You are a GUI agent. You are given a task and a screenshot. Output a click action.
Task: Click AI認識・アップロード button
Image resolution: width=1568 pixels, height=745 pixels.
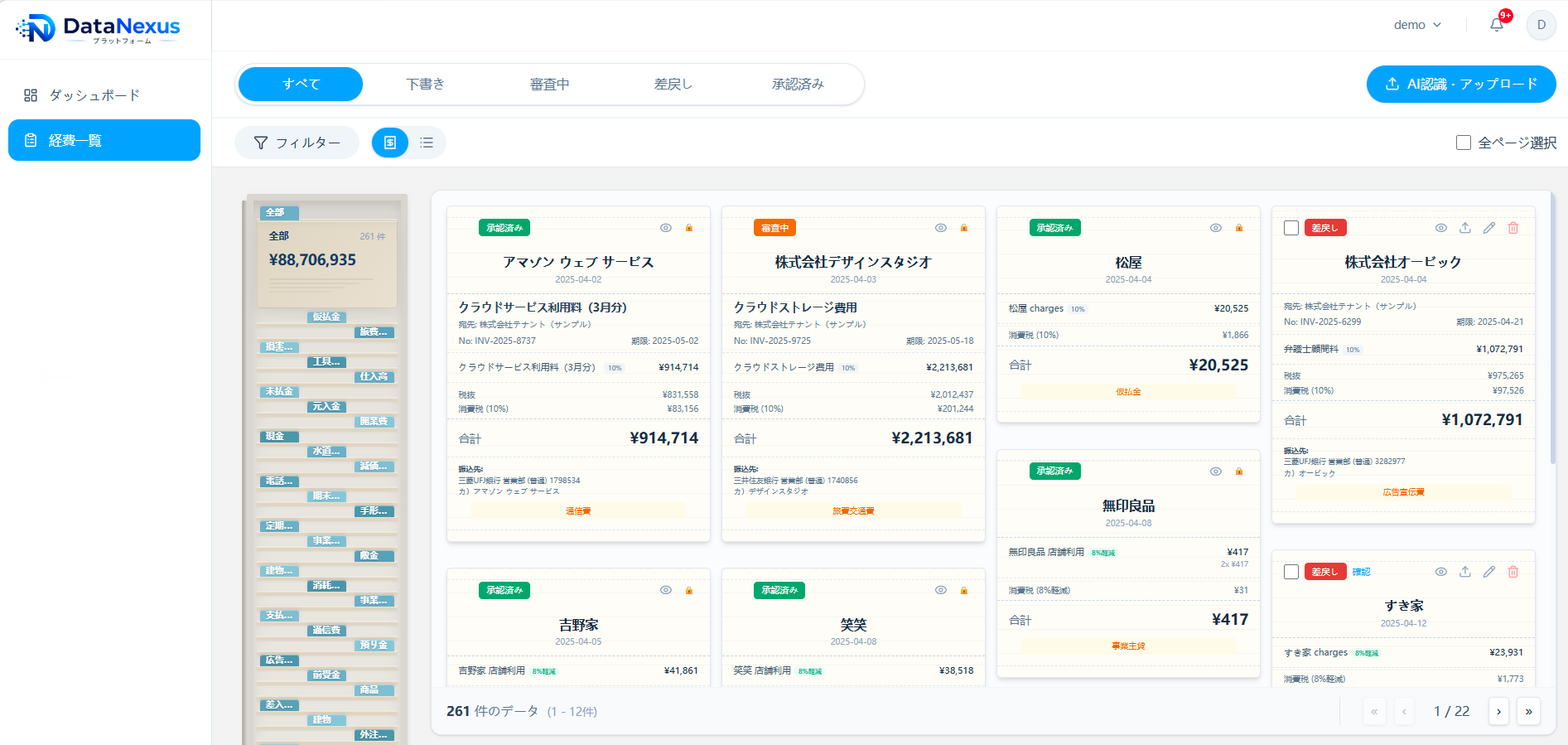[1461, 84]
